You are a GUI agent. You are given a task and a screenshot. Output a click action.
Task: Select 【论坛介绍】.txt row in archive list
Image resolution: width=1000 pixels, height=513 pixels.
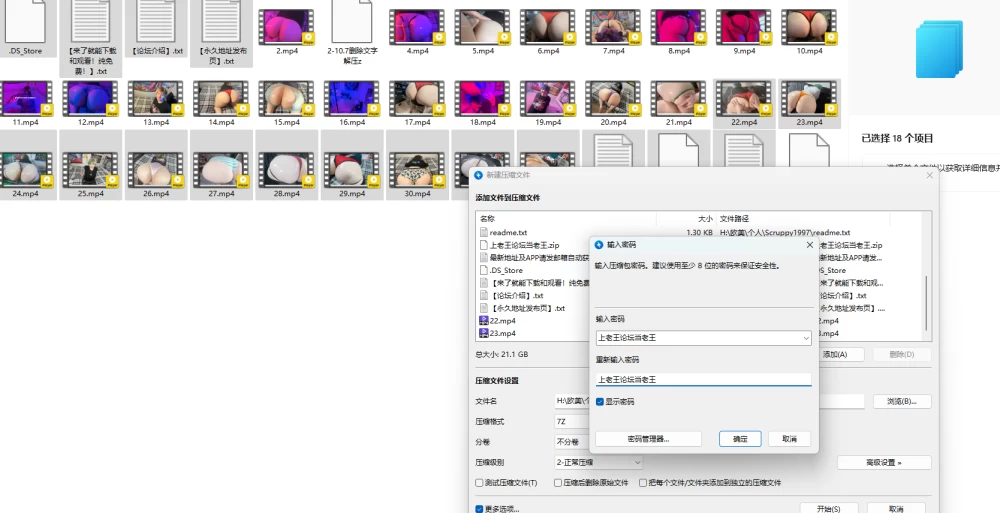tap(534, 295)
